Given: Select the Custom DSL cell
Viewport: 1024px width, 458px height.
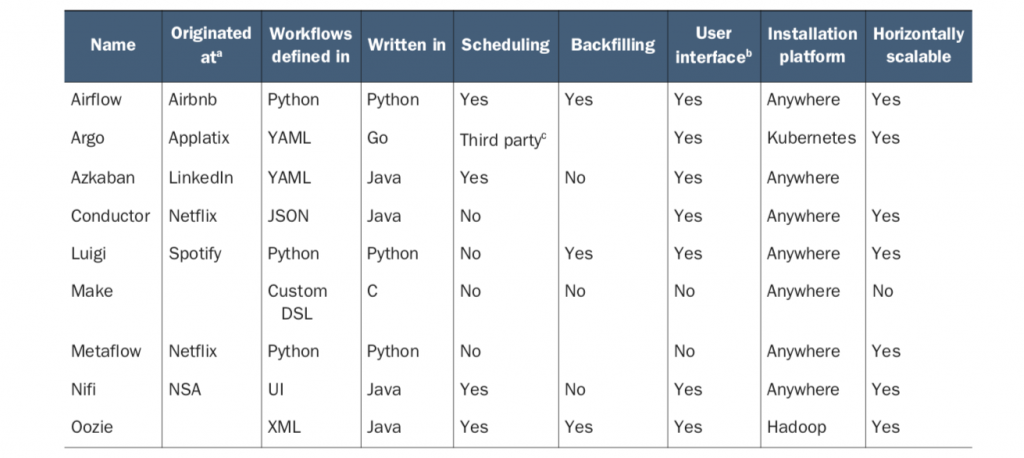Looking at the screenshot, I should coord(297,300).
